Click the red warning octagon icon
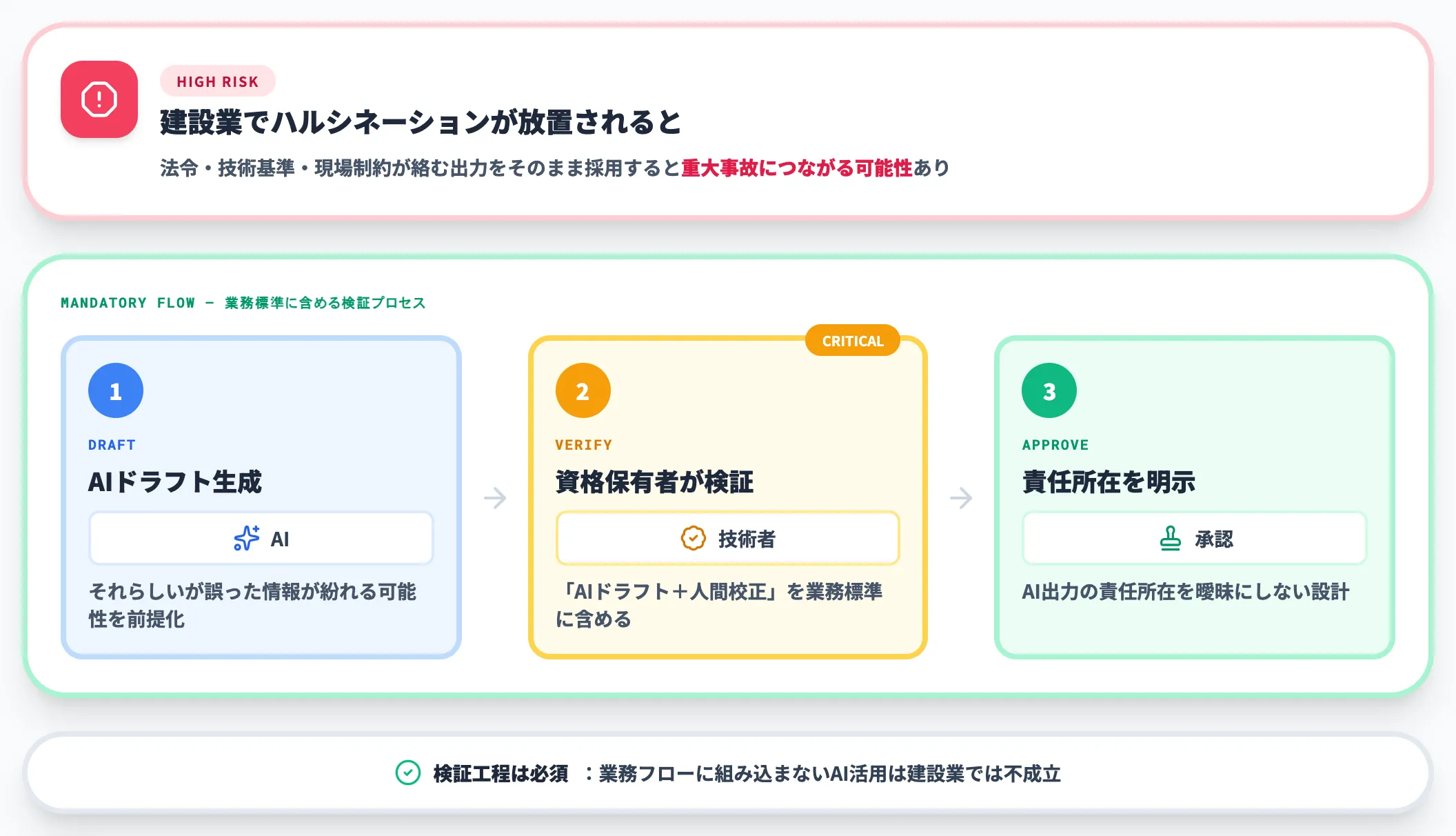The image size is (1456, 836). click(99, 99)
